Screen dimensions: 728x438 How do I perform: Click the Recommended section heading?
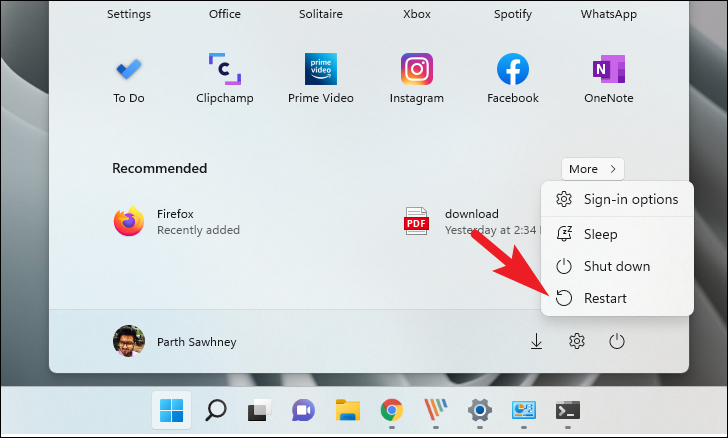click(x=160, y=168)
